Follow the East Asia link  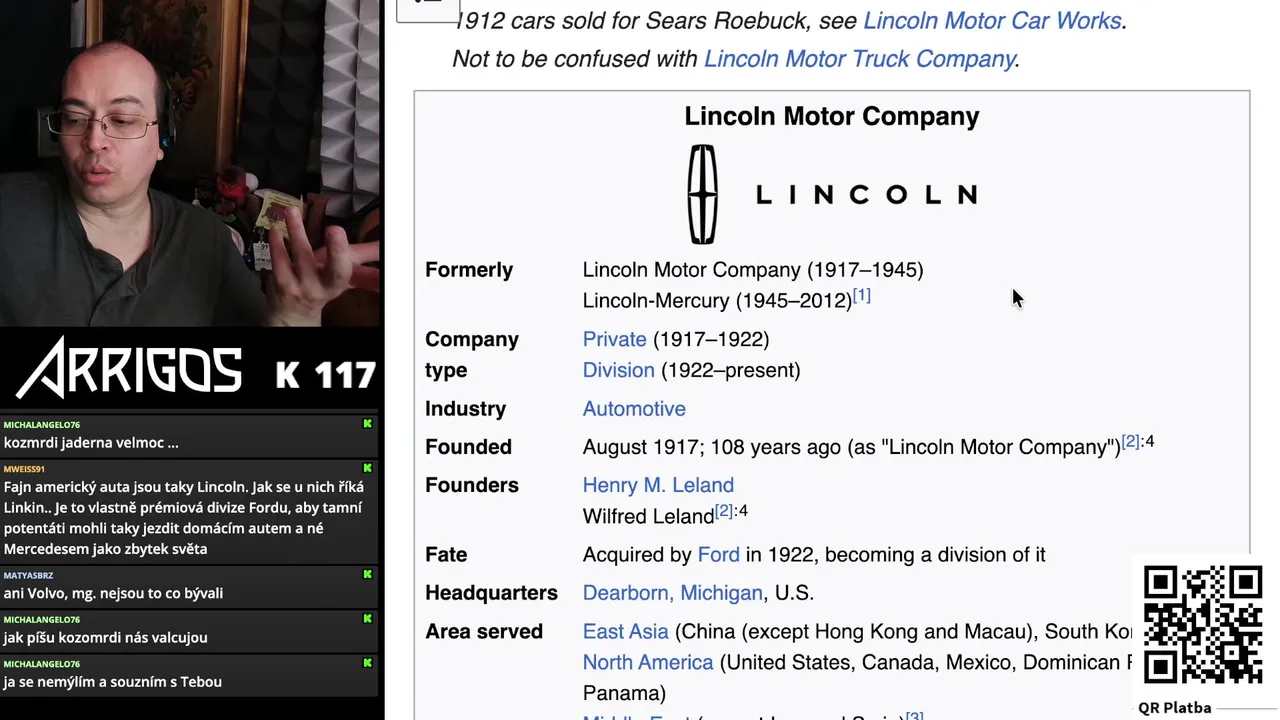(626, 632)
